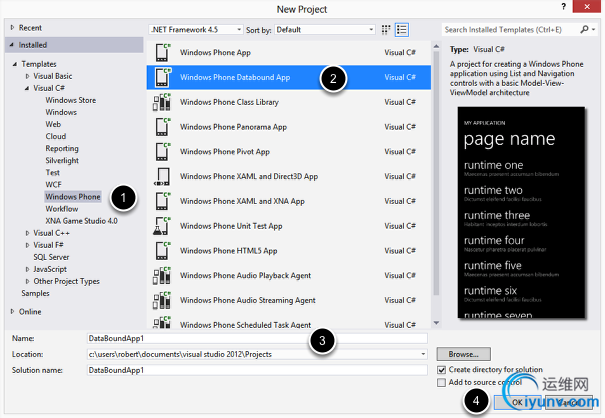
Task: Collapse the Templates tree node
Action: click(x=15, y=64)
